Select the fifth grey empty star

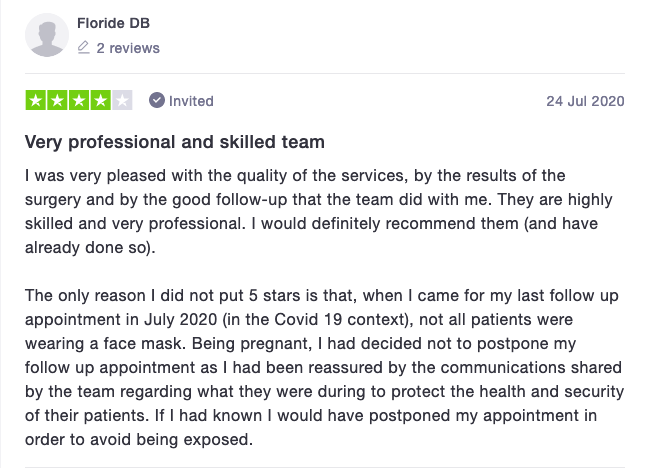point(122,100)
